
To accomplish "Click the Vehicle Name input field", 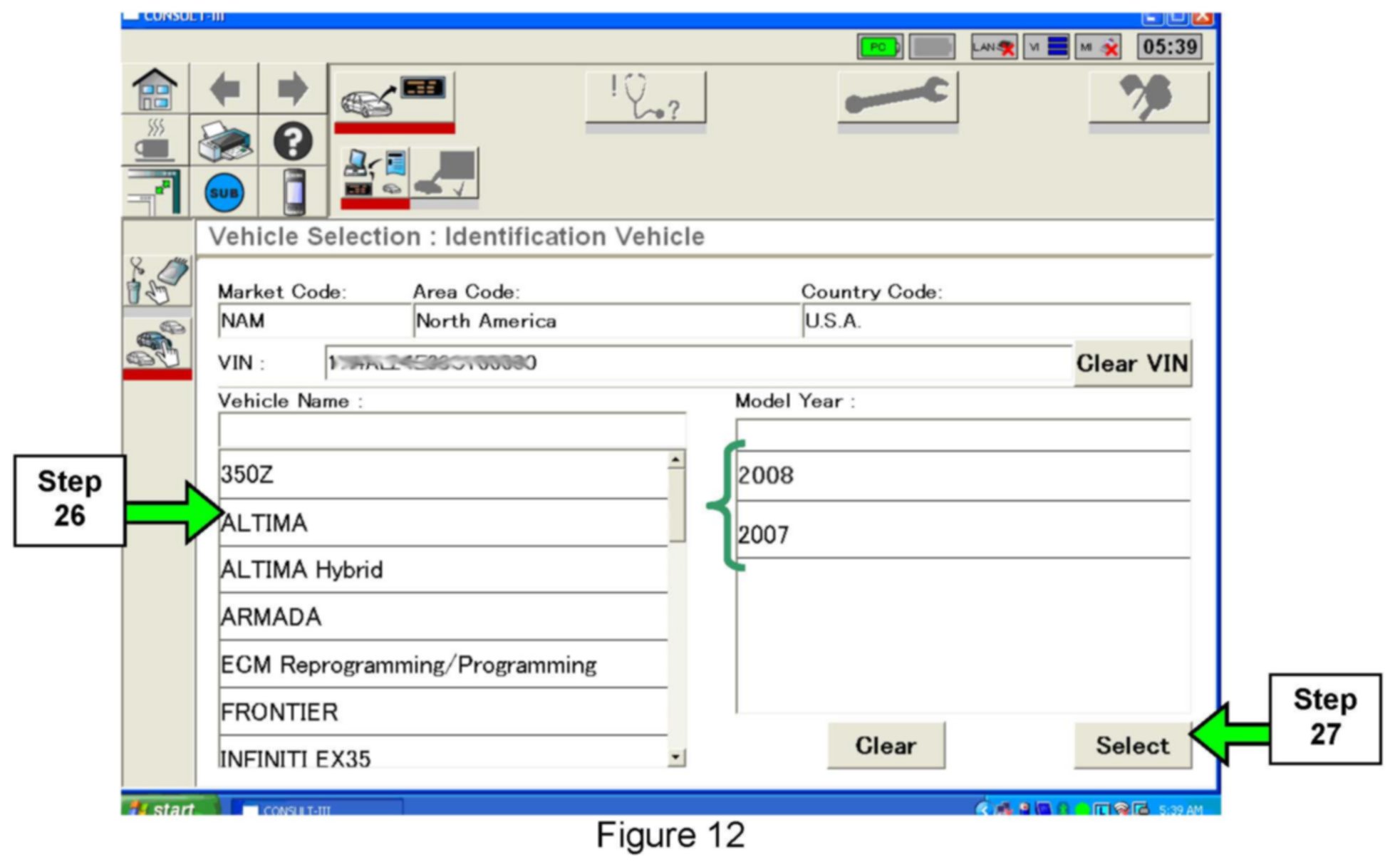I will point(452,431).
